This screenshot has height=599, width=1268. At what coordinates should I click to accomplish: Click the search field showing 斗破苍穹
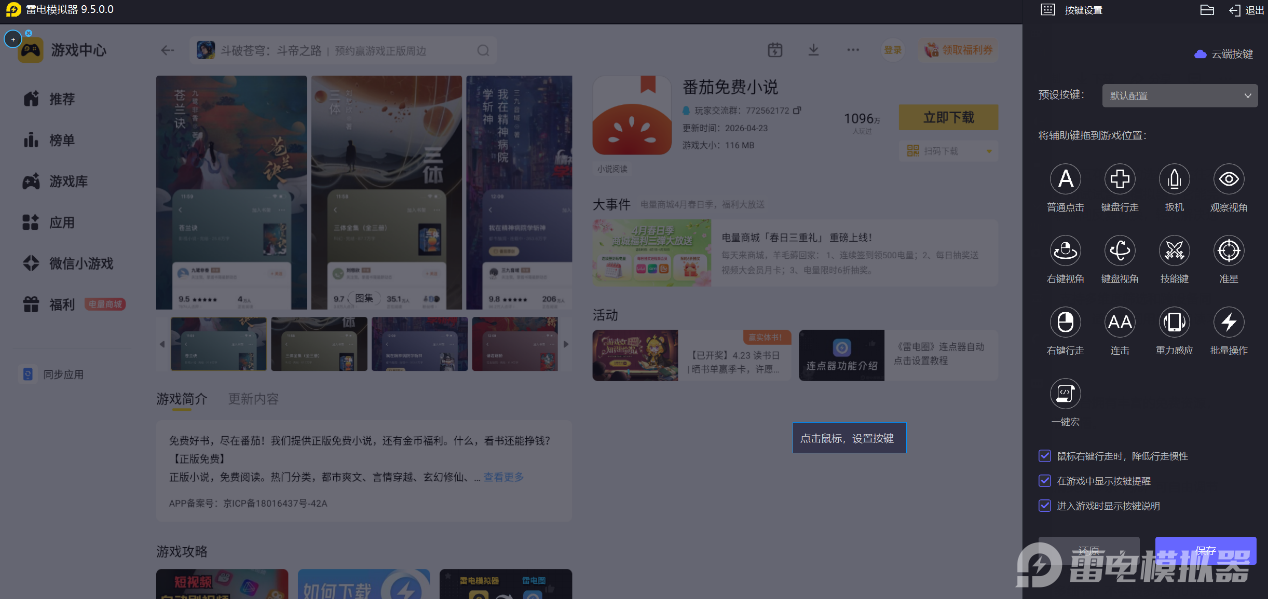343,50
